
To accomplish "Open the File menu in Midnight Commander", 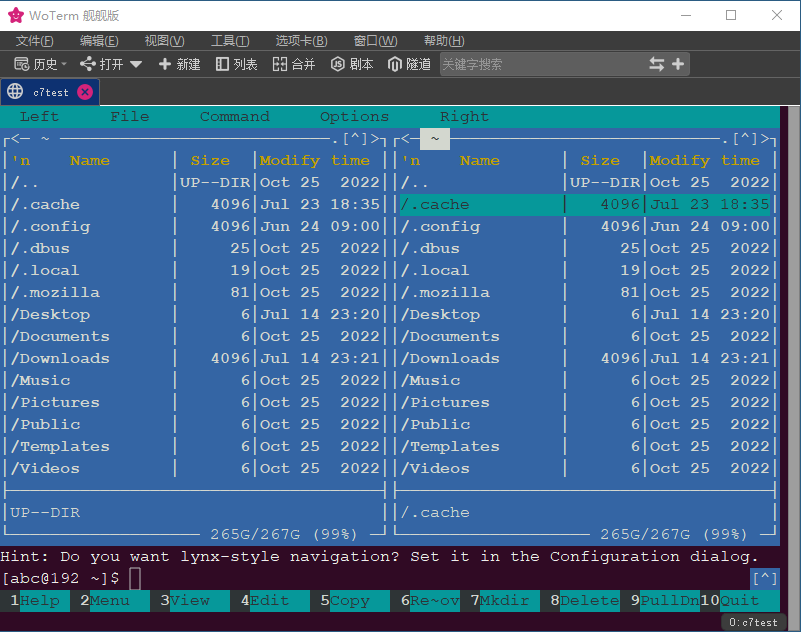I will (130, 116).
